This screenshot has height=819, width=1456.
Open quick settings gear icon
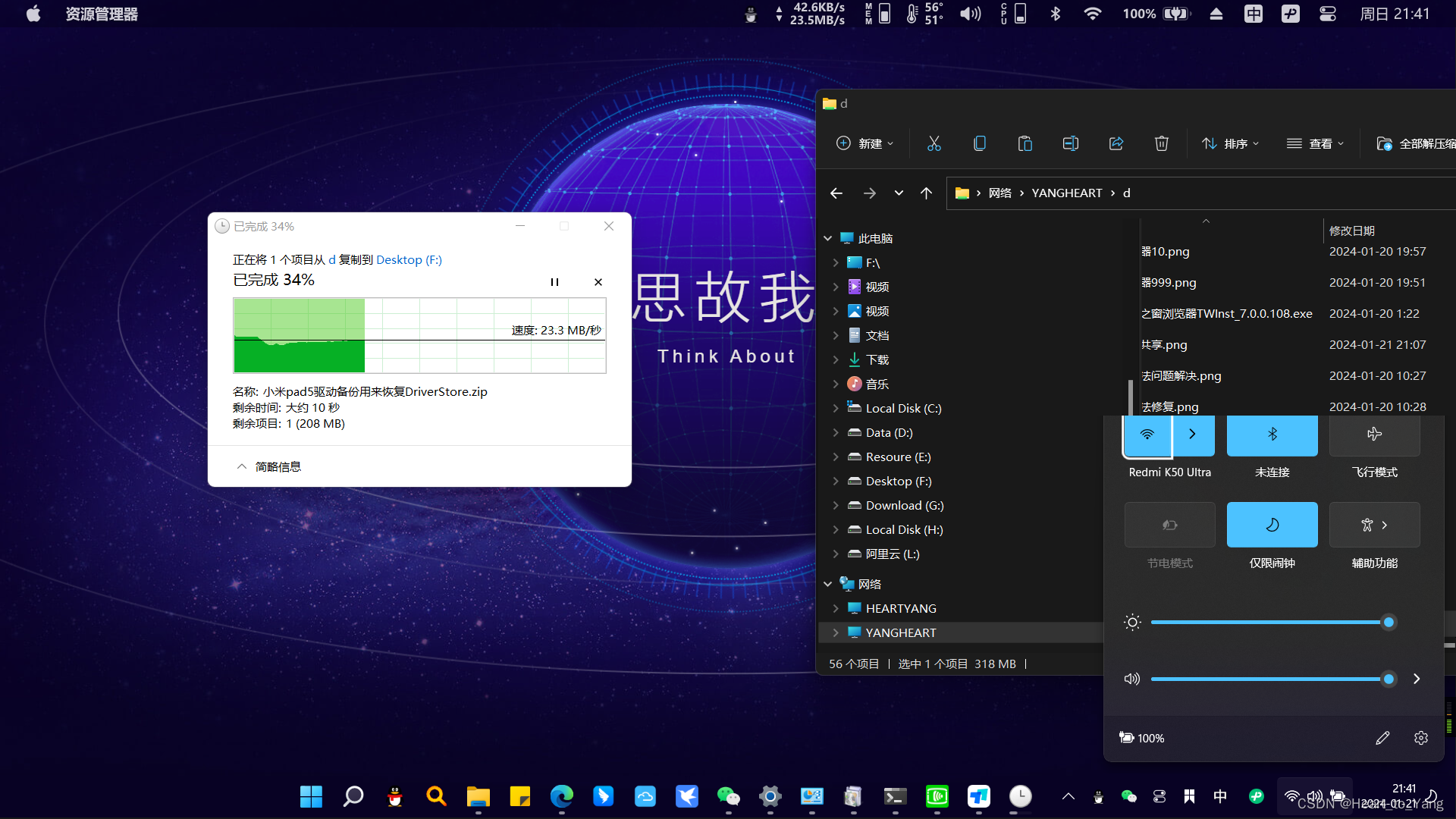(x=1420, y=738)
